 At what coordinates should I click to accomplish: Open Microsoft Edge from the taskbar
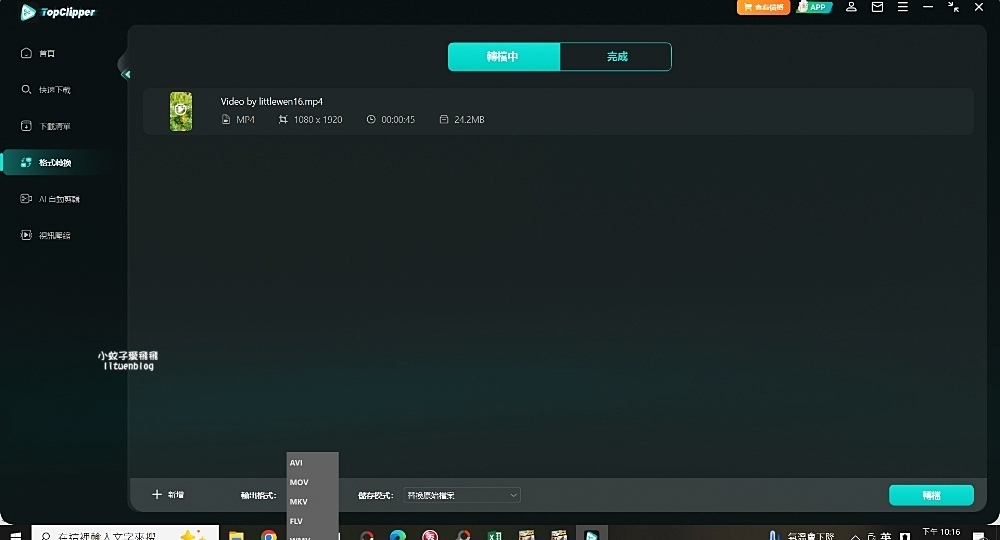click(398, 535)
